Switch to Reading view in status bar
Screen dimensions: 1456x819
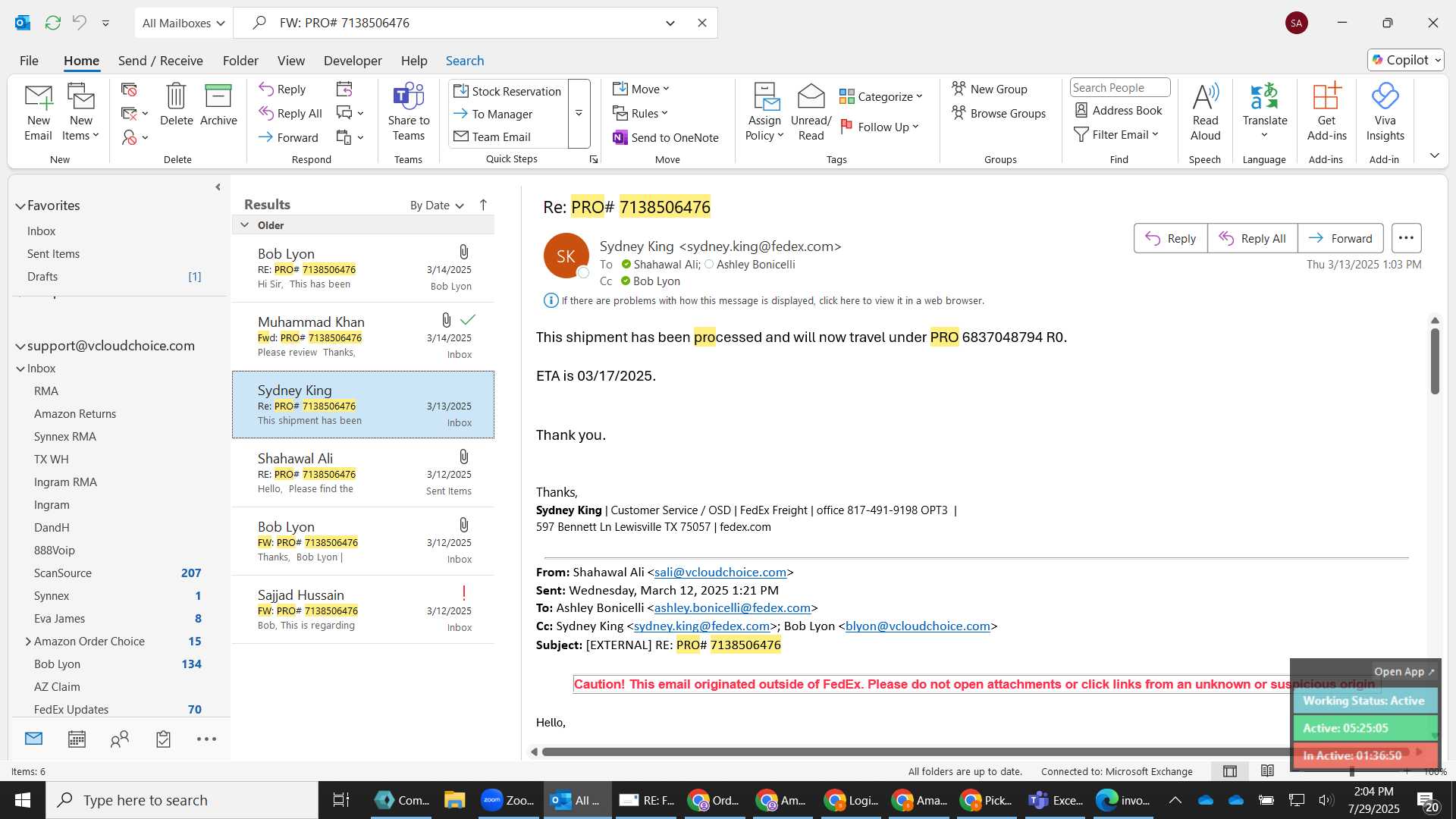click(1267, 771)
